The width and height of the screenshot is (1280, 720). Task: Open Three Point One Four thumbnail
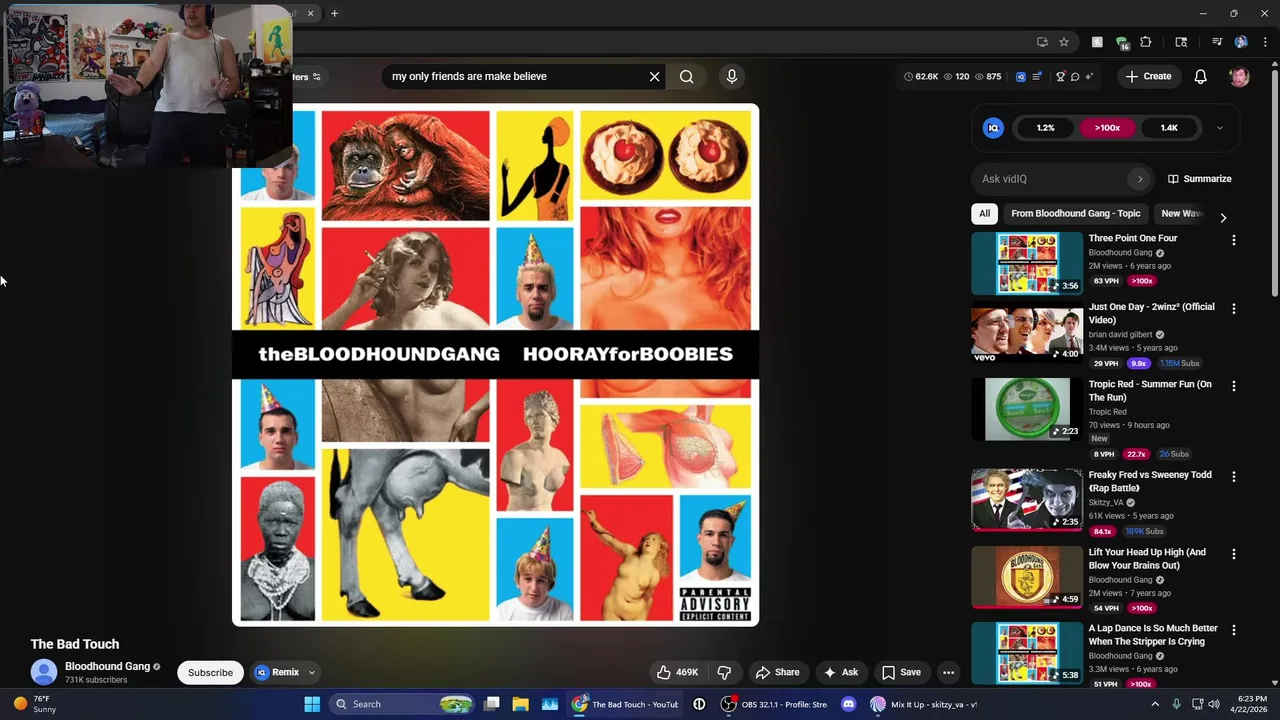pyautogui.click(x=1027, y=264)
